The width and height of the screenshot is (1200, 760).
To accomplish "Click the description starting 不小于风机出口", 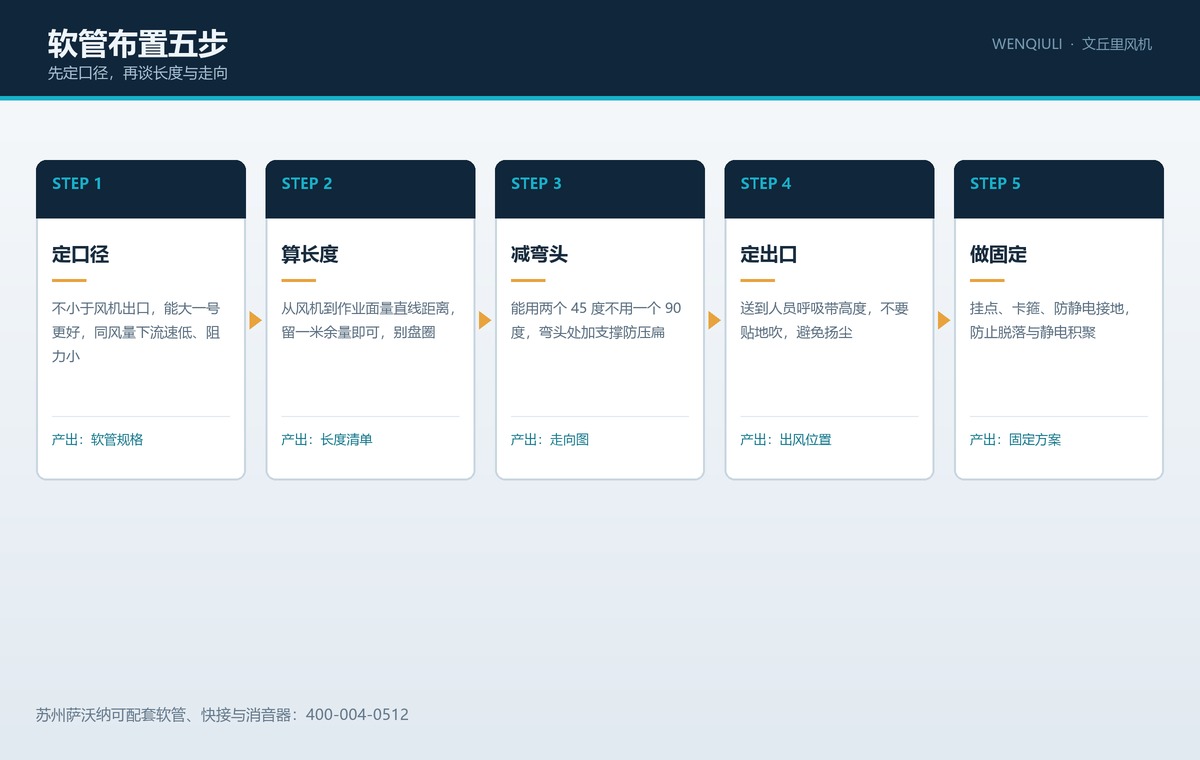I will click(138, 332).
